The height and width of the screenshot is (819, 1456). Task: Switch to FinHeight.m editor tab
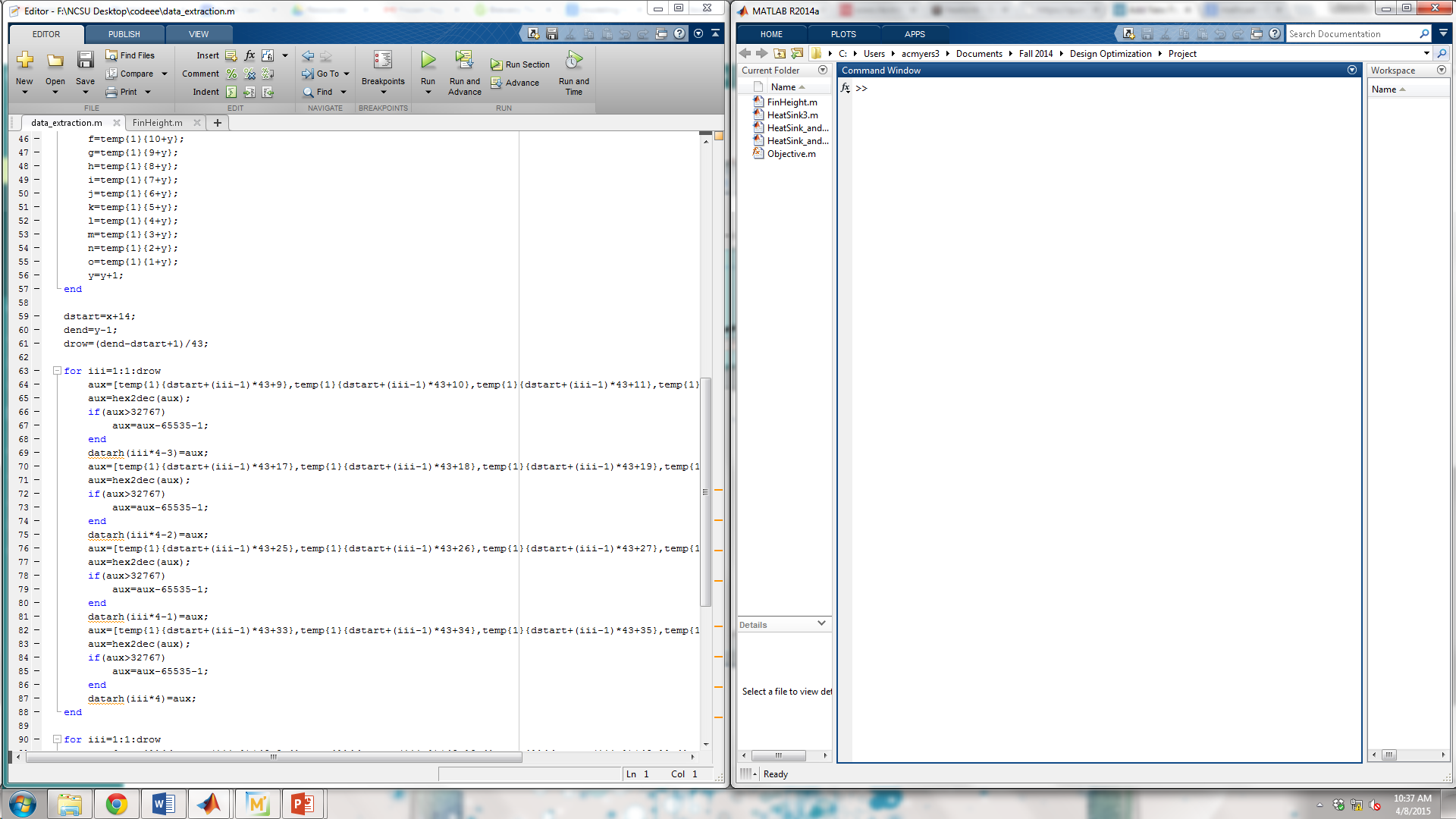click(157, 123)
